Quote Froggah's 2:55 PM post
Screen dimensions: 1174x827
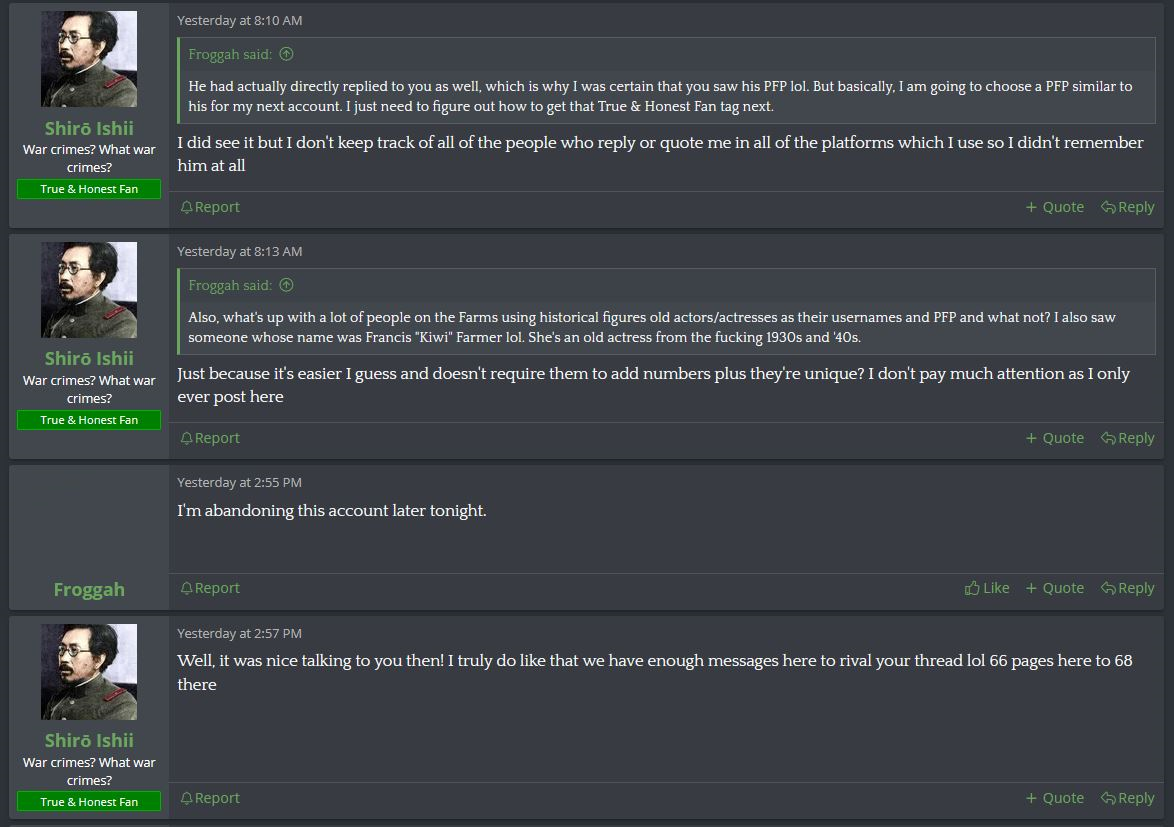[x=1055, y=588]
